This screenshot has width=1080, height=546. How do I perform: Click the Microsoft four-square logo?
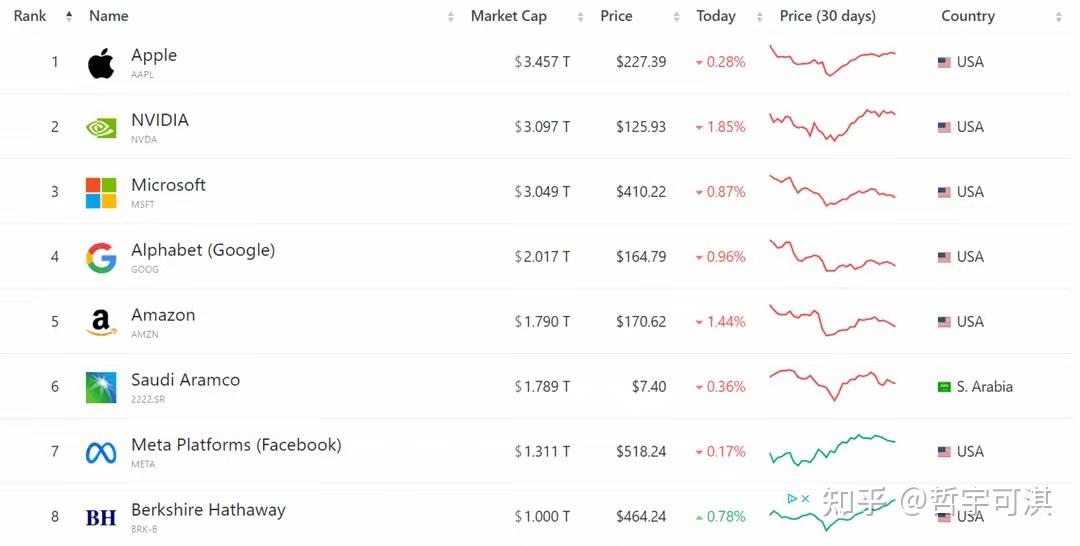[101, 193]
